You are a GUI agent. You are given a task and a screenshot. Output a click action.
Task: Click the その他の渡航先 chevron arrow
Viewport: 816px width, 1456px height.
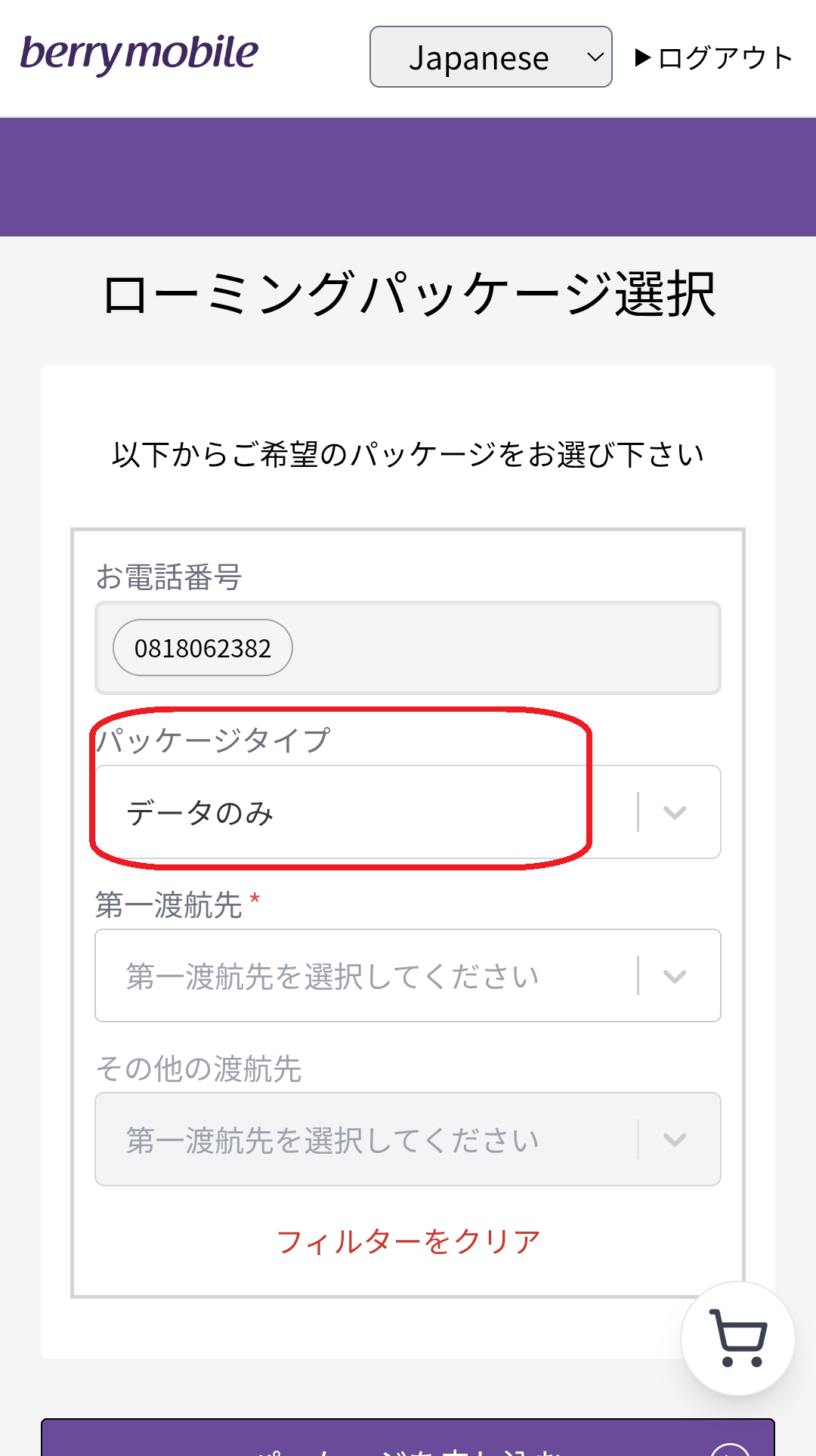point(674,1139)
